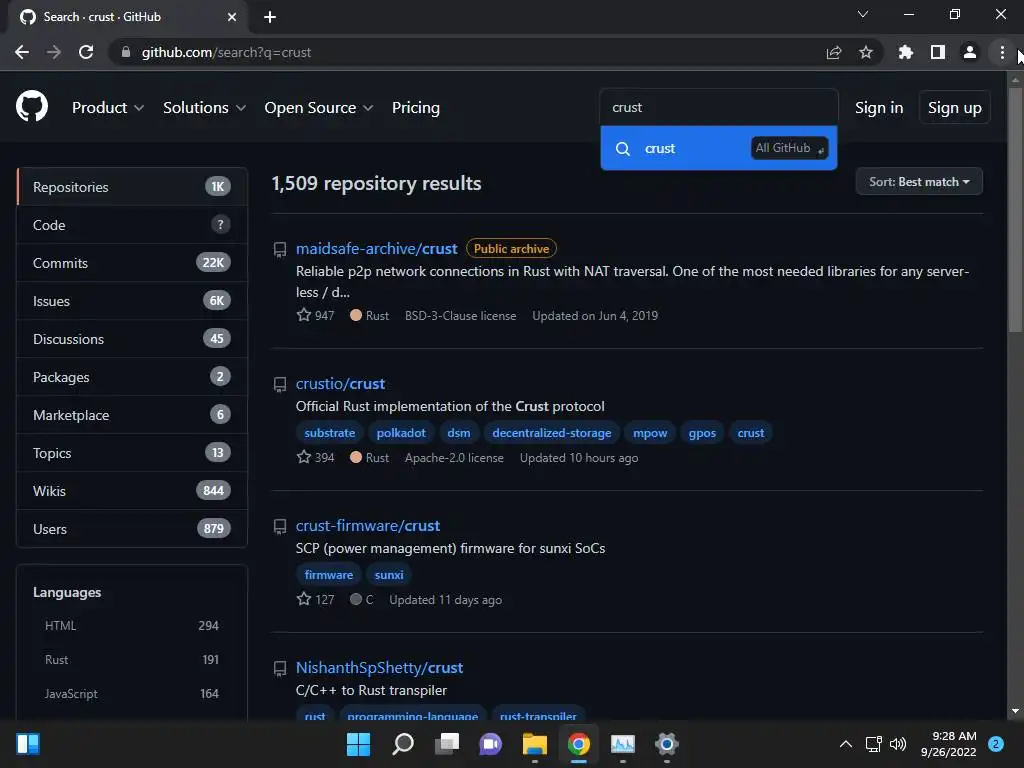Click repo icon beside maidsafe-archive/crust
The height and width of the screenshot is (768, 1024).
point(280,249)
